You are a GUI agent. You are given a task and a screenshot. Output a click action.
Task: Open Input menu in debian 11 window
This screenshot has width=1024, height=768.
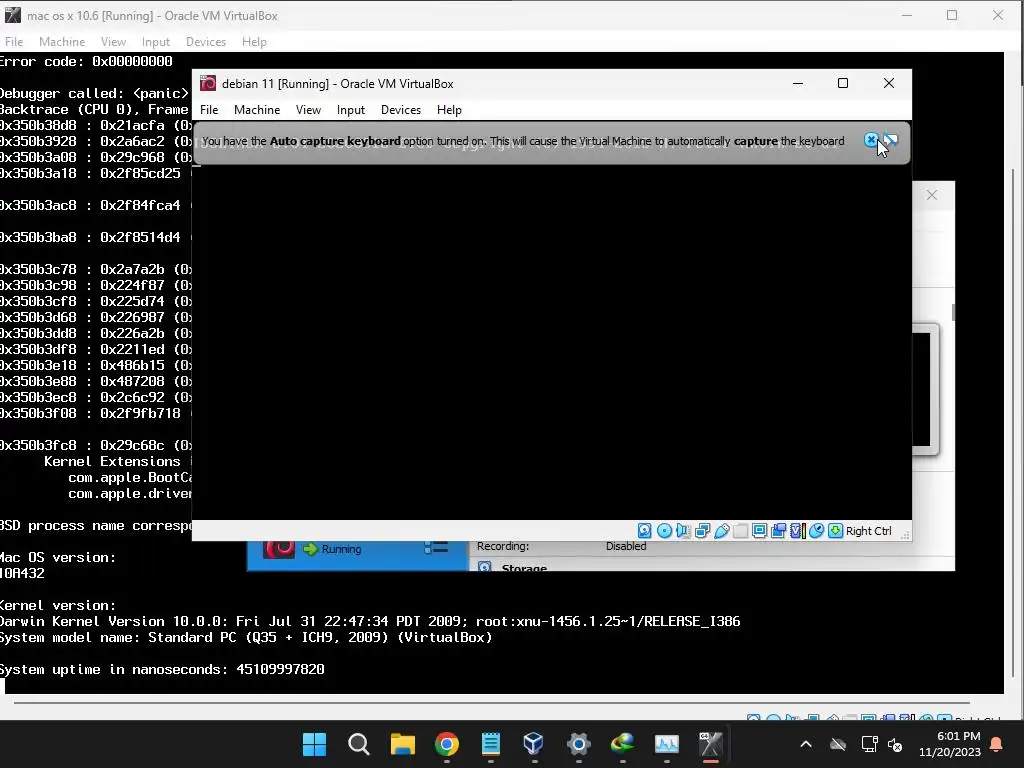(351, 110)
